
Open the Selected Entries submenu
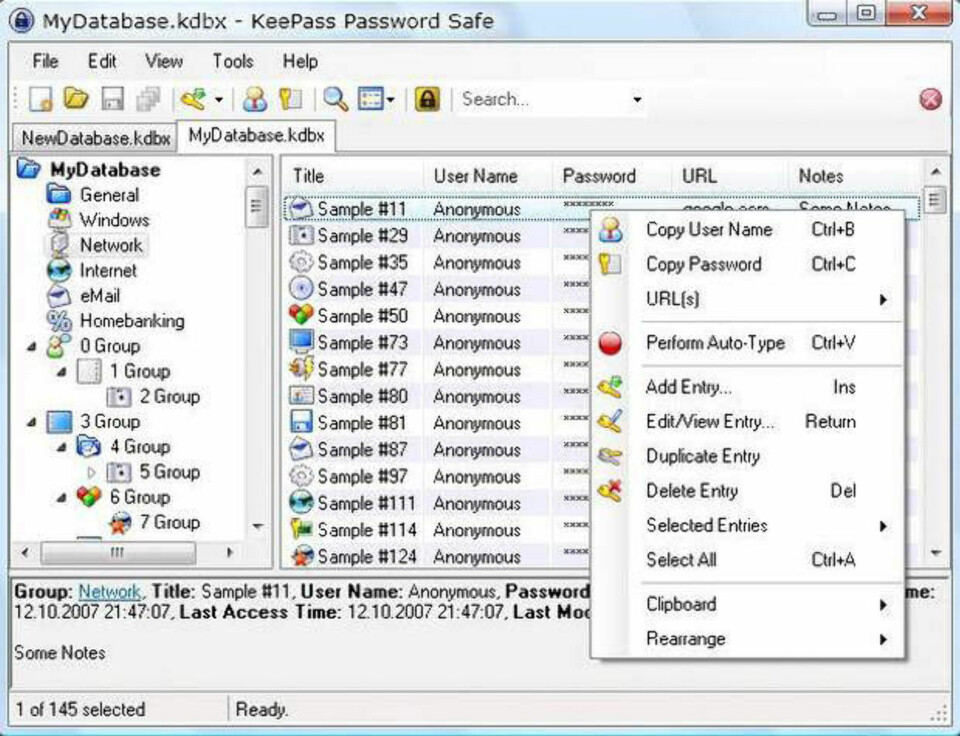pyautogui.click(x=748, y=525)
